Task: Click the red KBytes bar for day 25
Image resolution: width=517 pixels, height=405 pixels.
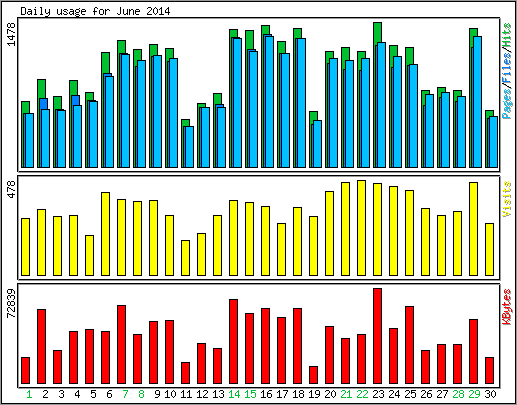Action: [409, 345]
